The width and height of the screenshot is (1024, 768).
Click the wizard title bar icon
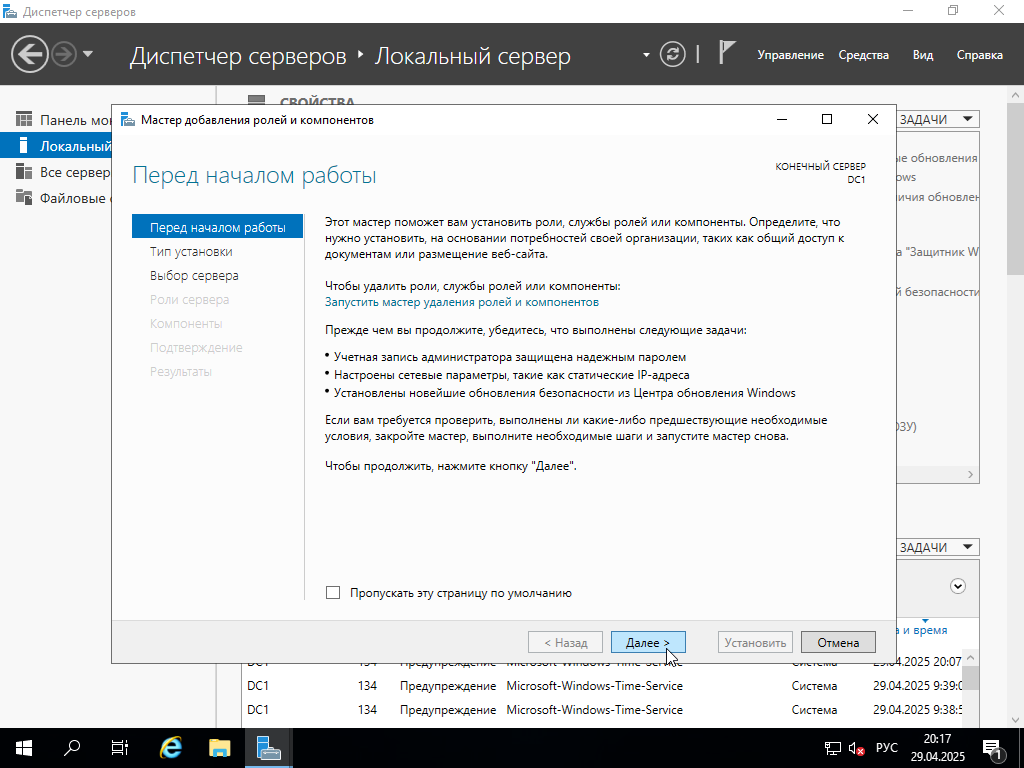point(128,120)
